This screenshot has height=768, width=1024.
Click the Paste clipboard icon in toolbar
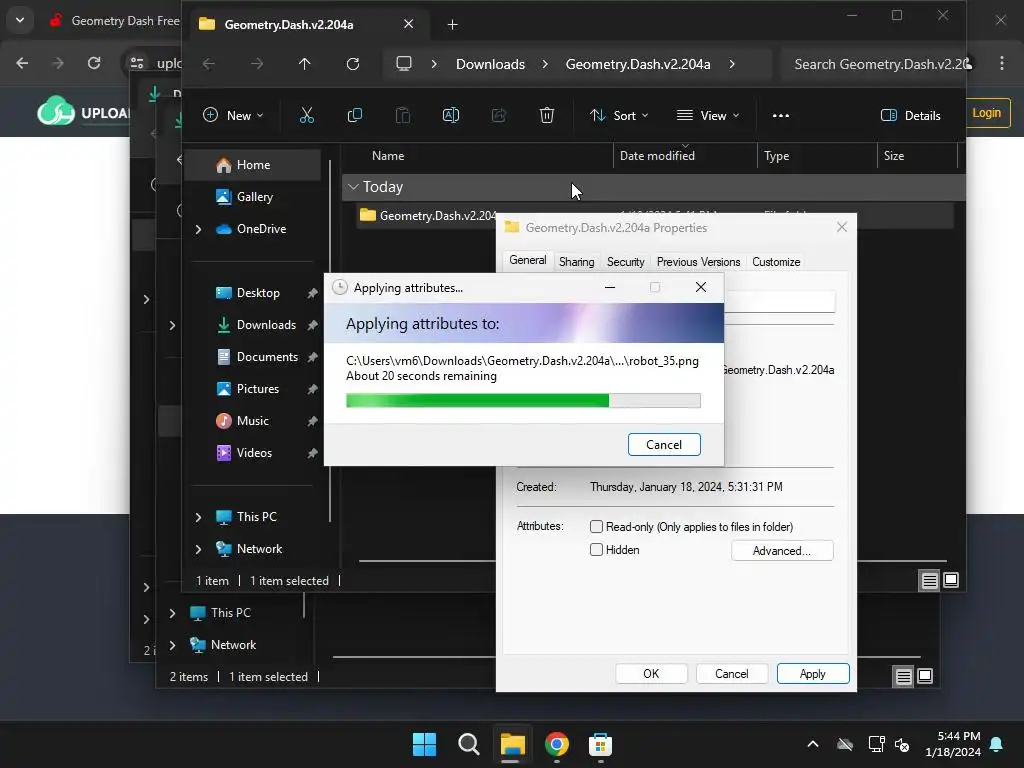[x=403, y=116]
